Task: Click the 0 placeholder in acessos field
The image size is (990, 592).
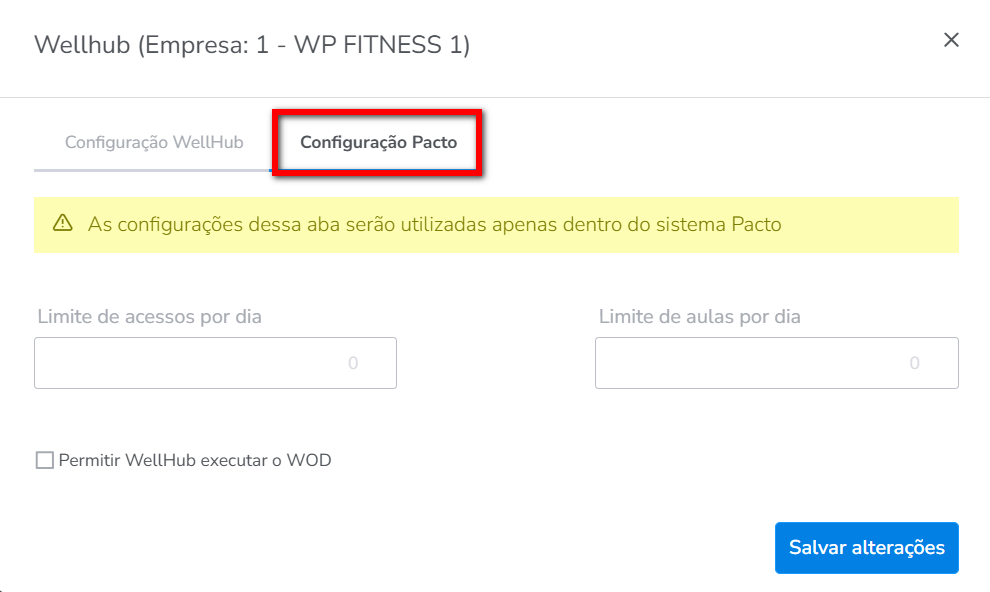Action: 353,363
